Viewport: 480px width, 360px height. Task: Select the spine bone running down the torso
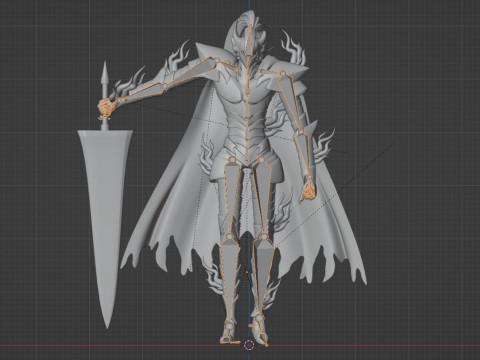point(247,110)
